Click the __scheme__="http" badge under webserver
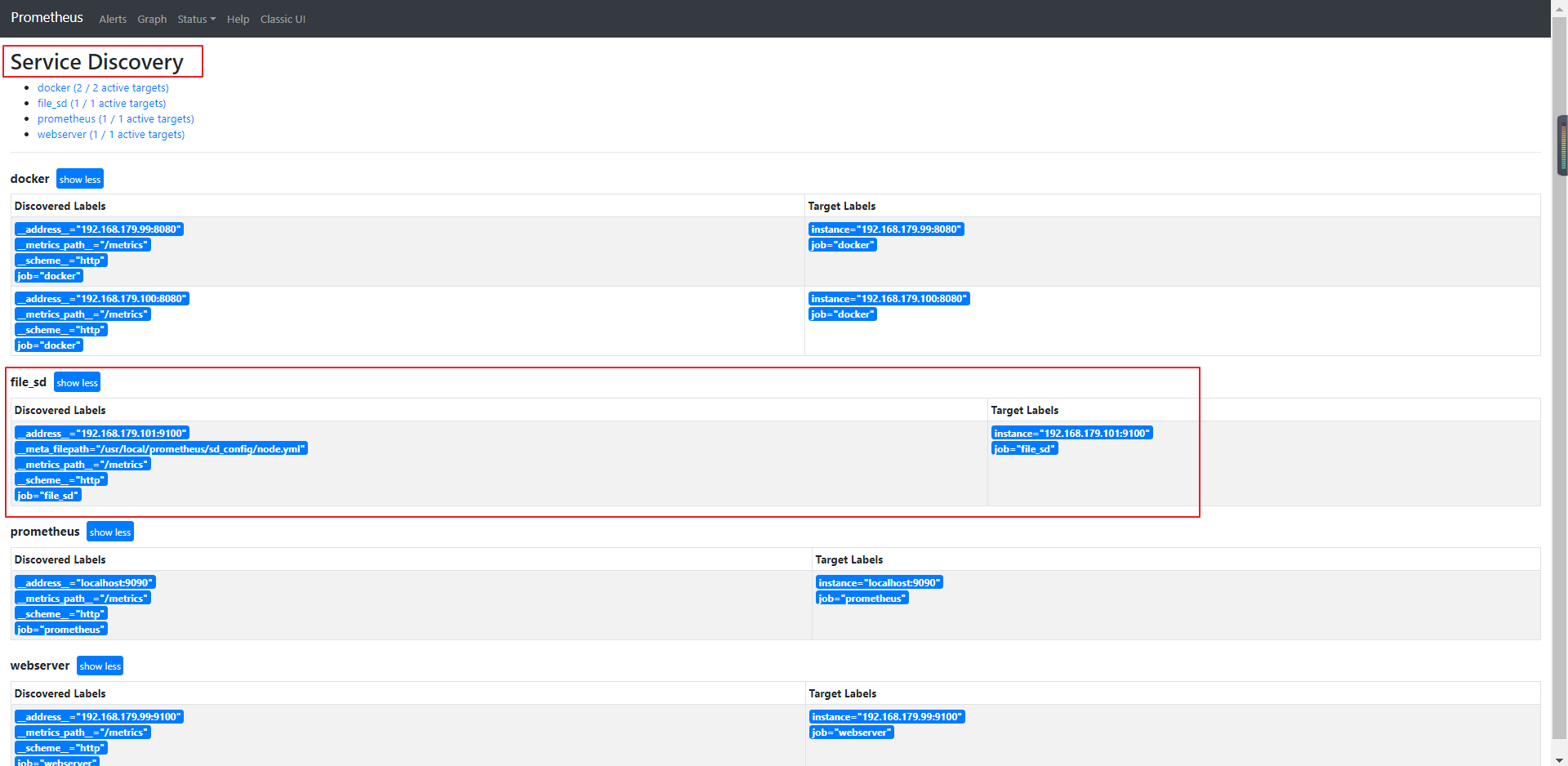Viewport: 1568px width, 766px height. (60, 747)
